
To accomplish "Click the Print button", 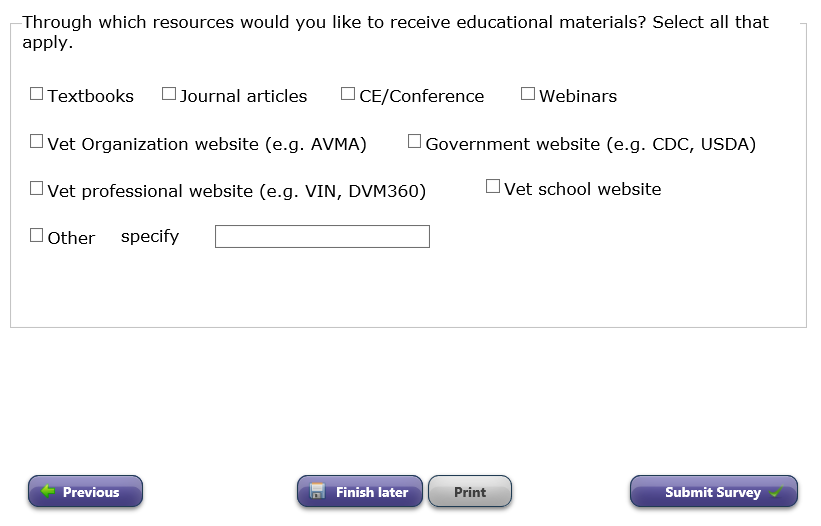I will [x=470, y=492].
